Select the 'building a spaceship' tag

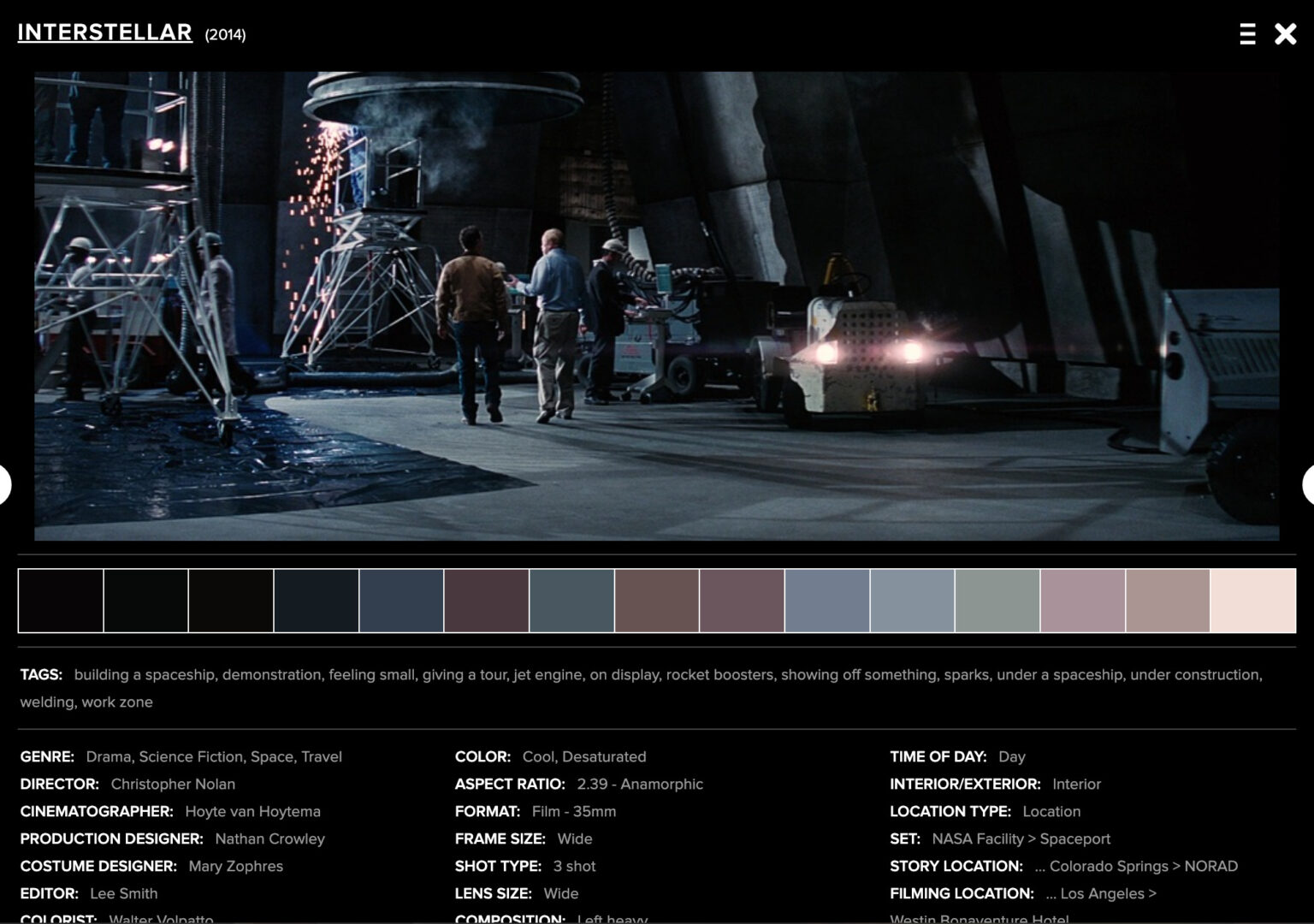coord(144,674)
